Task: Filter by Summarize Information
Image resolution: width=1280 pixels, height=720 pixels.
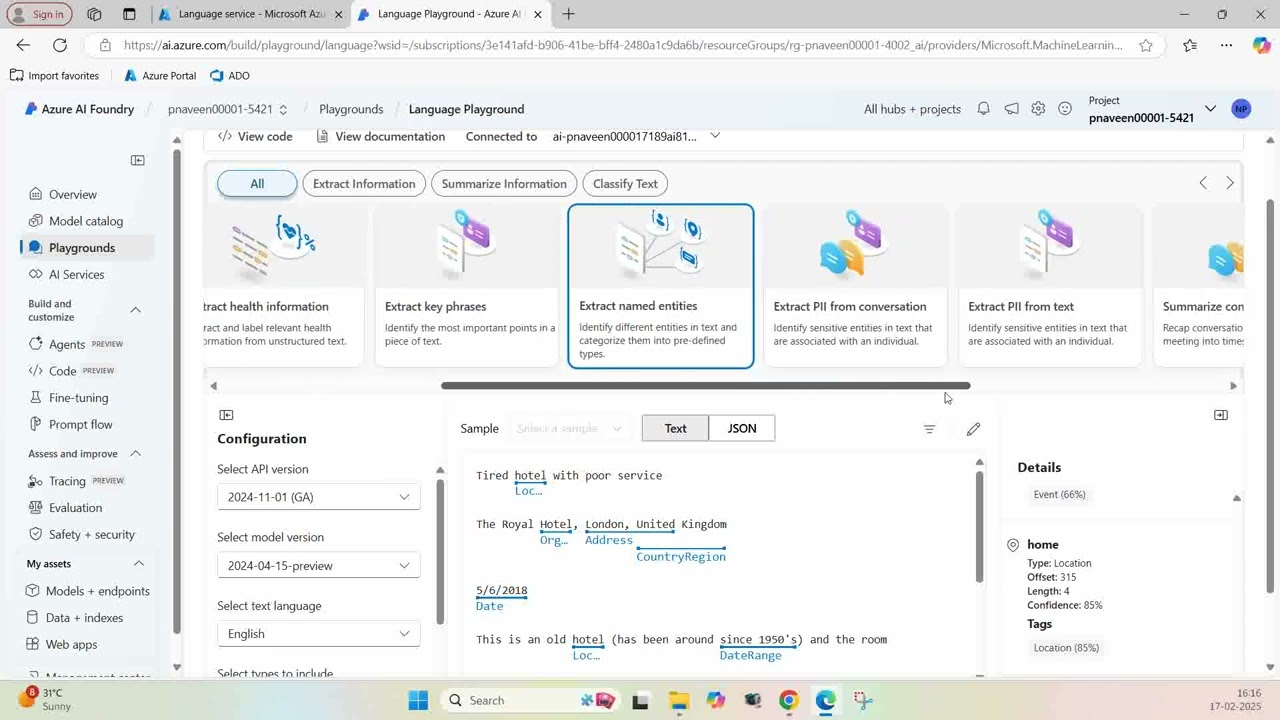Action: (504, 184)
